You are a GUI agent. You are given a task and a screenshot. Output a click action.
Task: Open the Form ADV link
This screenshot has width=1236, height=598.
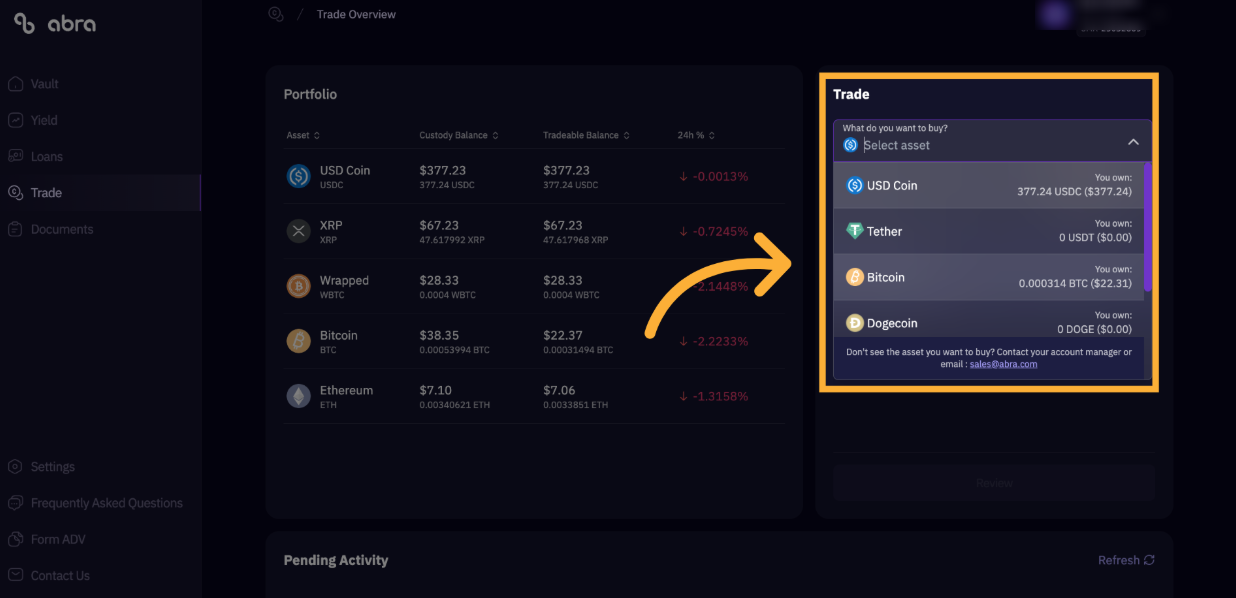[x=59, y=539]
